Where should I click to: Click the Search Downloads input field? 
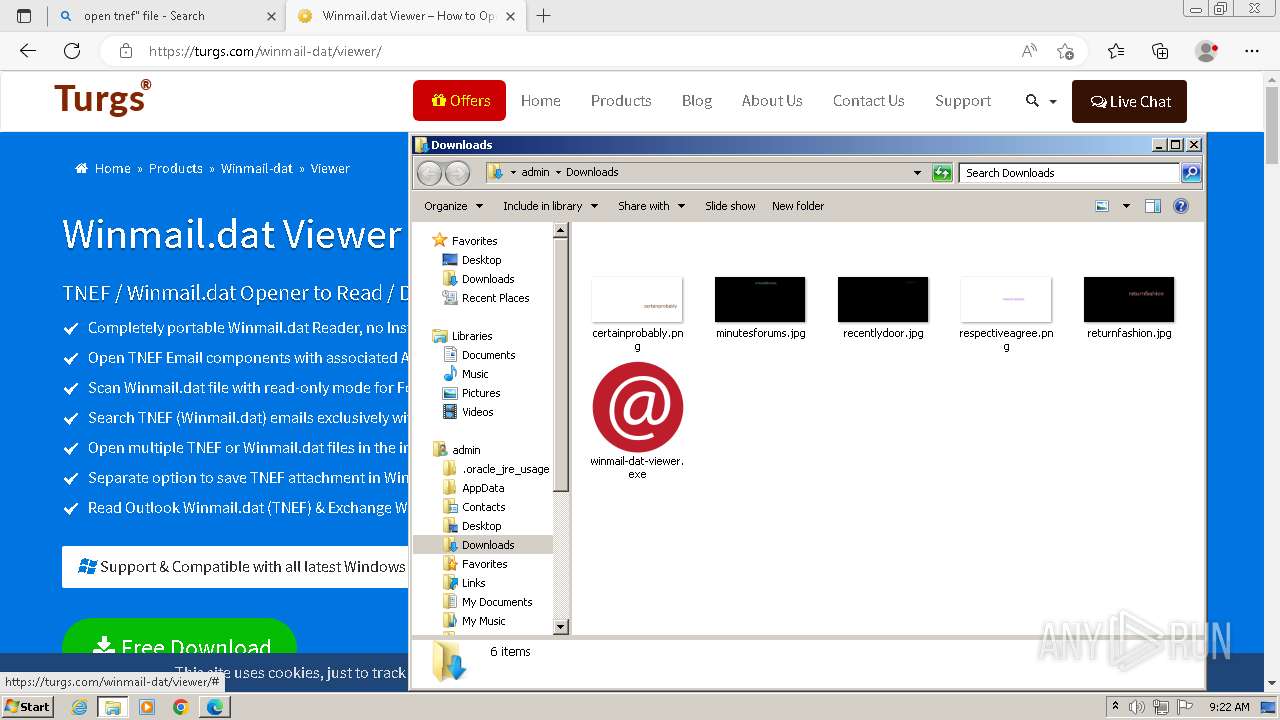point(1069,173)
